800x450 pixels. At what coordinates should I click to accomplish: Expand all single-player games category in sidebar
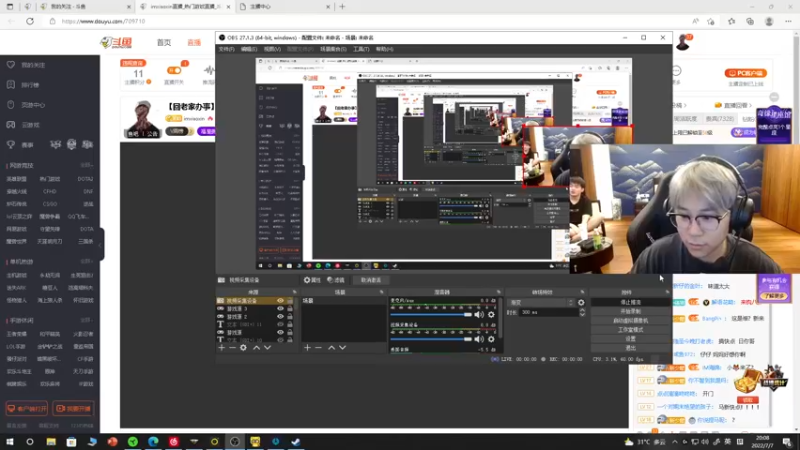pos(86,261)
